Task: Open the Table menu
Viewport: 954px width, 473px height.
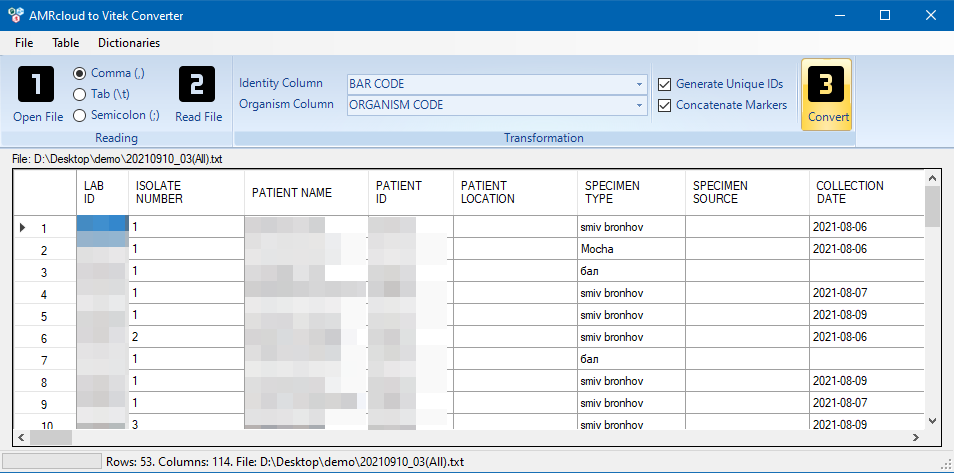Action: point(66,43)
